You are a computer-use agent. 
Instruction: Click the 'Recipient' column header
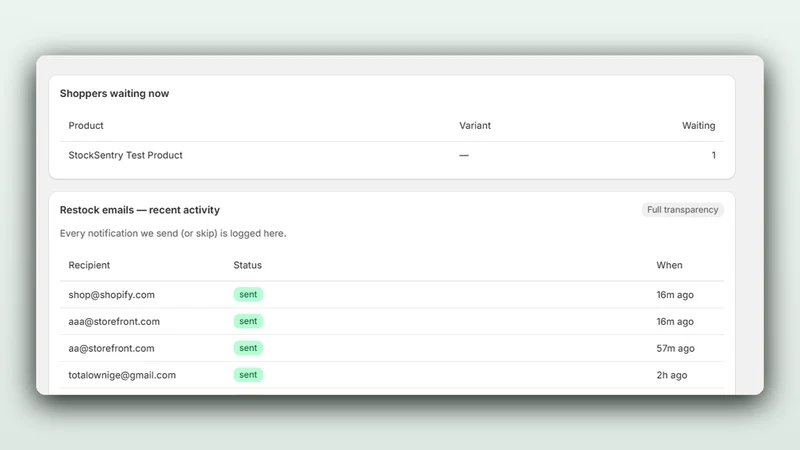click(x=89, y=265)
